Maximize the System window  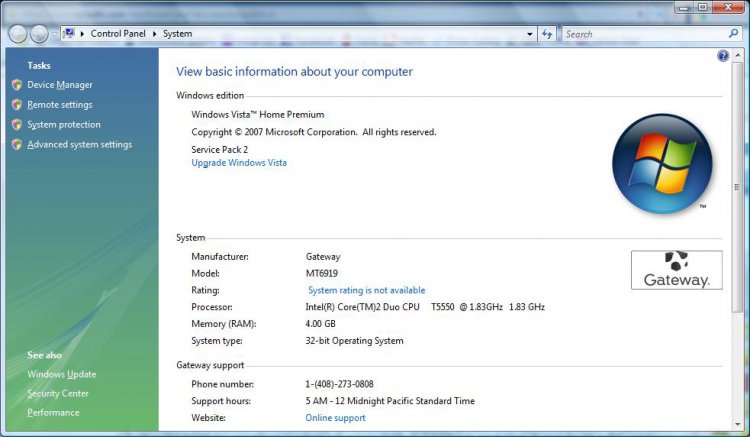click(x=702, y=7)
